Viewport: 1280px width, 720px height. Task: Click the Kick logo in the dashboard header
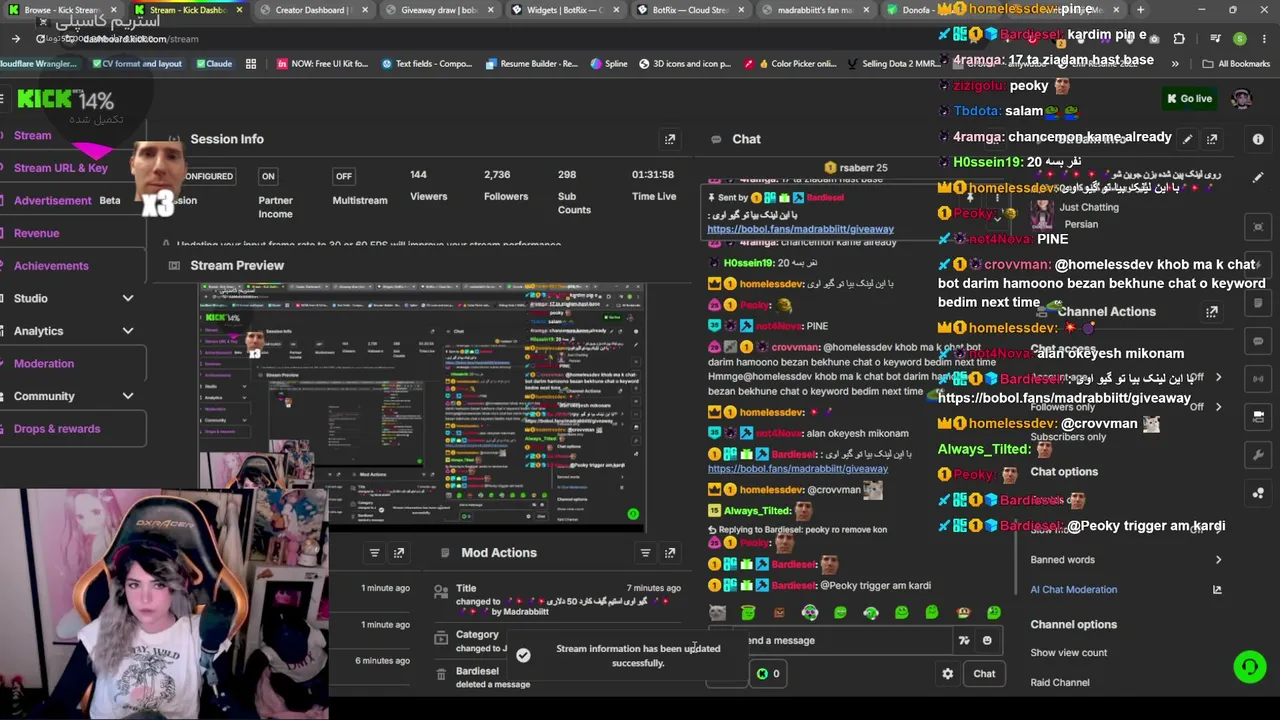pos(44,99)
